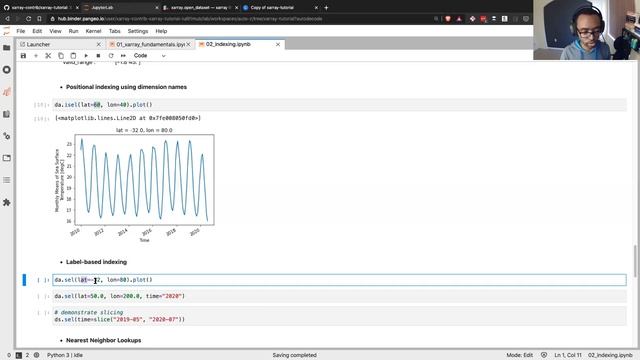Viewport: 640px width, 360px height.
Task: Click 'Label-based indexing' heading text
Action: click(96, 262)
